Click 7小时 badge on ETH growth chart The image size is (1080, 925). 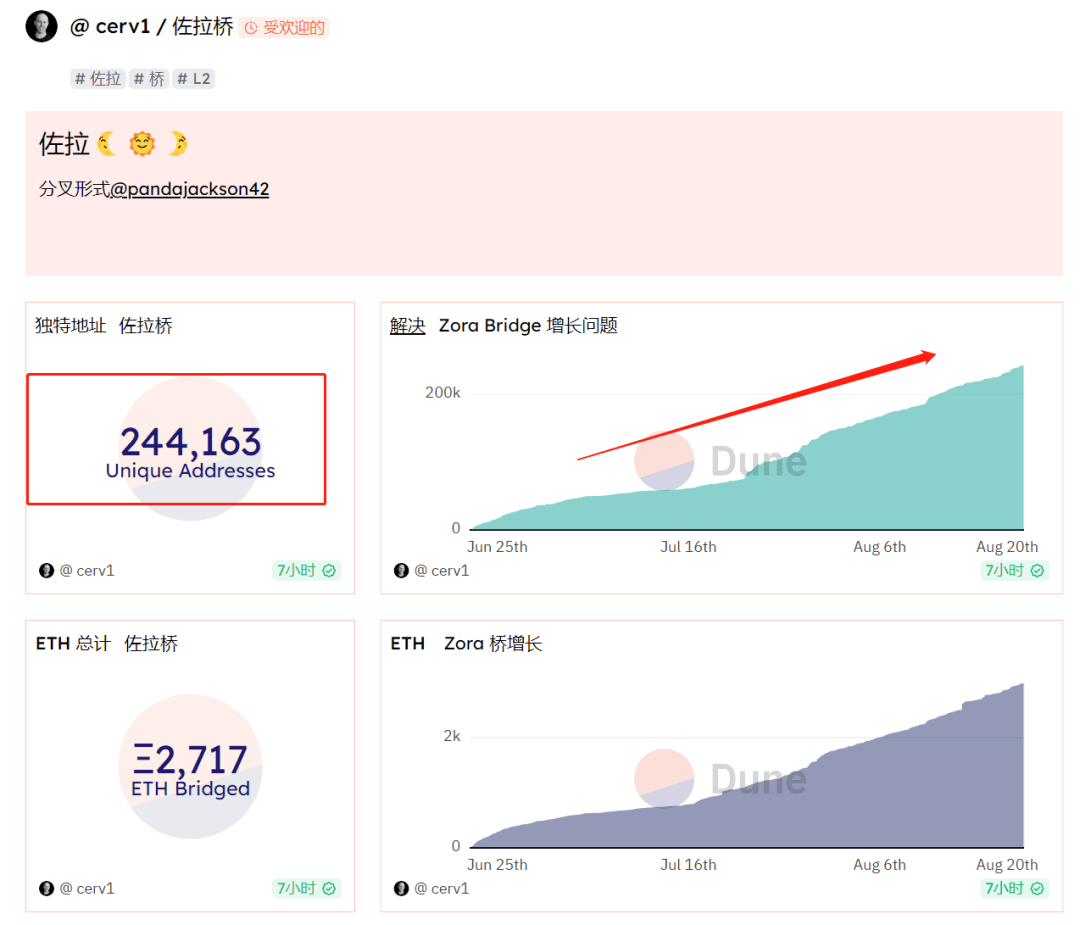pyautogui.click(x=1014, y=888)
